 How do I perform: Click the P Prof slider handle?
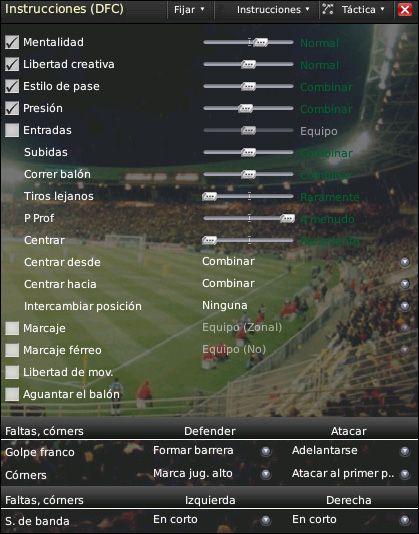tap(288, 219)
